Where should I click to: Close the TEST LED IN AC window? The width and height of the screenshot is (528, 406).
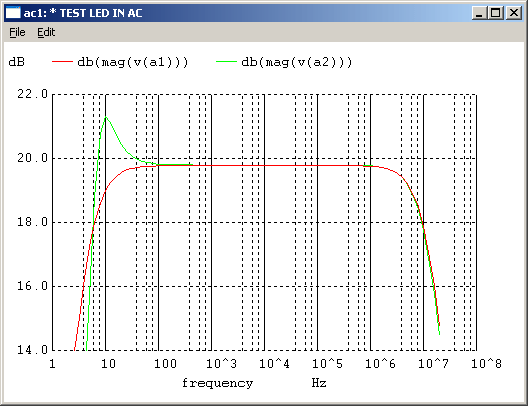click(x=514, y=13)
